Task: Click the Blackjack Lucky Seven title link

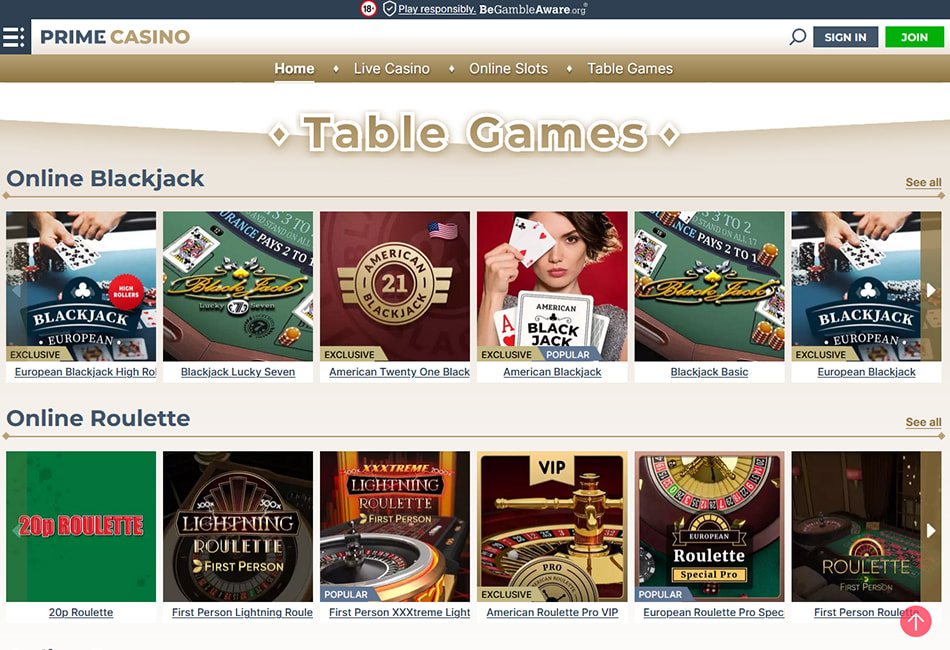Action: (238, 372)
